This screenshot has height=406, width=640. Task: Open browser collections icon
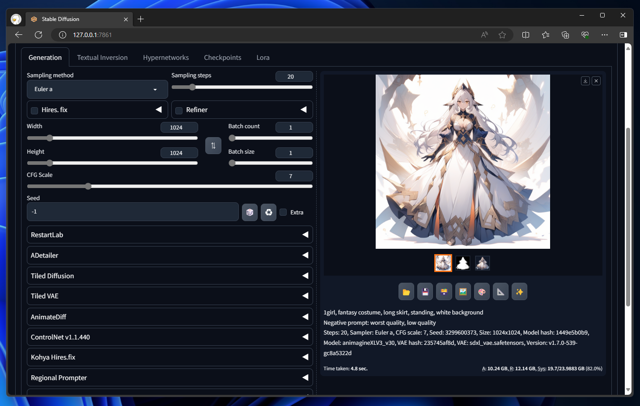pyautogui.click(x=565, y=35)
